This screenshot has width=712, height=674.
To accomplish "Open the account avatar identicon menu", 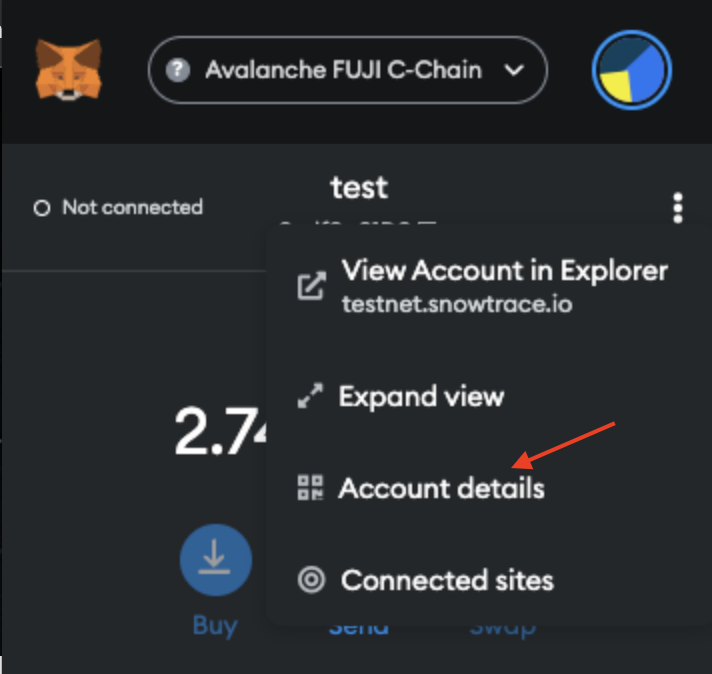I will pyautogui.click(x=632, y=70).
